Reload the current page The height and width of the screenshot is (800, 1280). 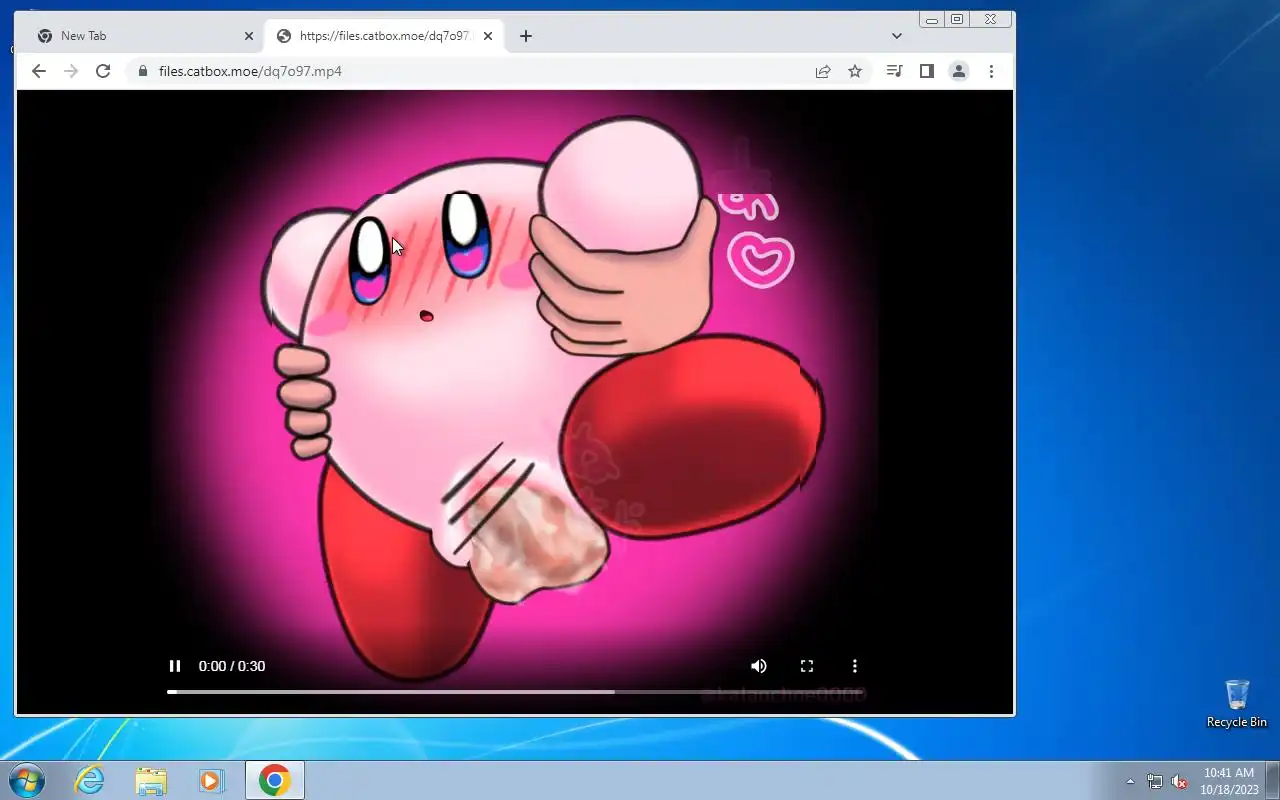[x=103, y=71]
